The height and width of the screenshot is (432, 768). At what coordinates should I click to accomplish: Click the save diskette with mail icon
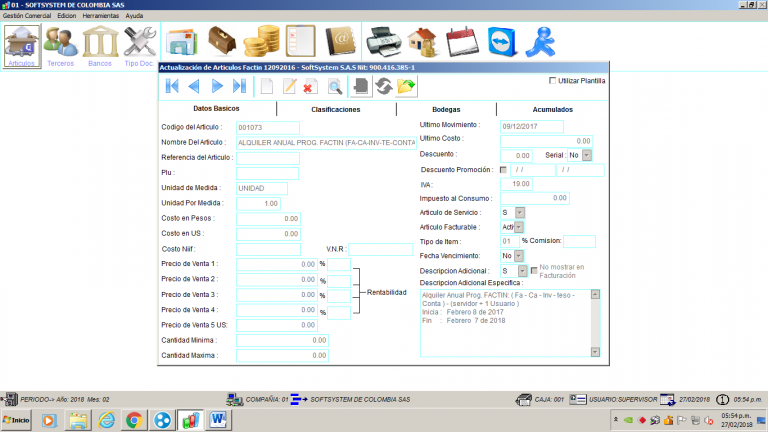pyautogui.click(x=182, y=42)
